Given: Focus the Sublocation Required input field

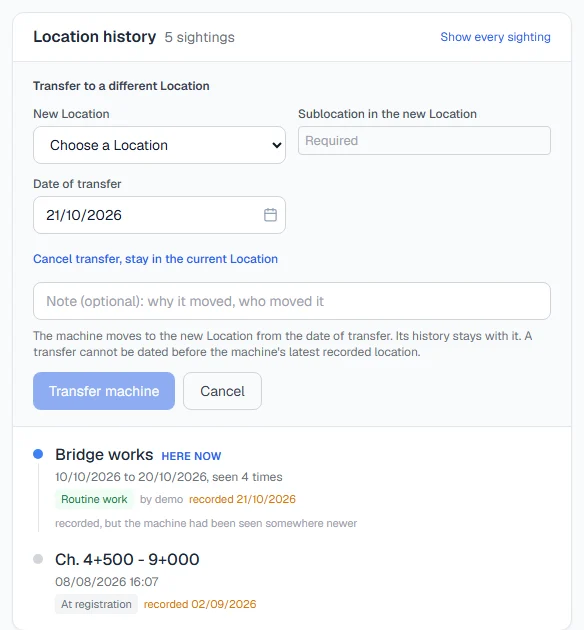Looking at the screenshot, I should 424,141.
